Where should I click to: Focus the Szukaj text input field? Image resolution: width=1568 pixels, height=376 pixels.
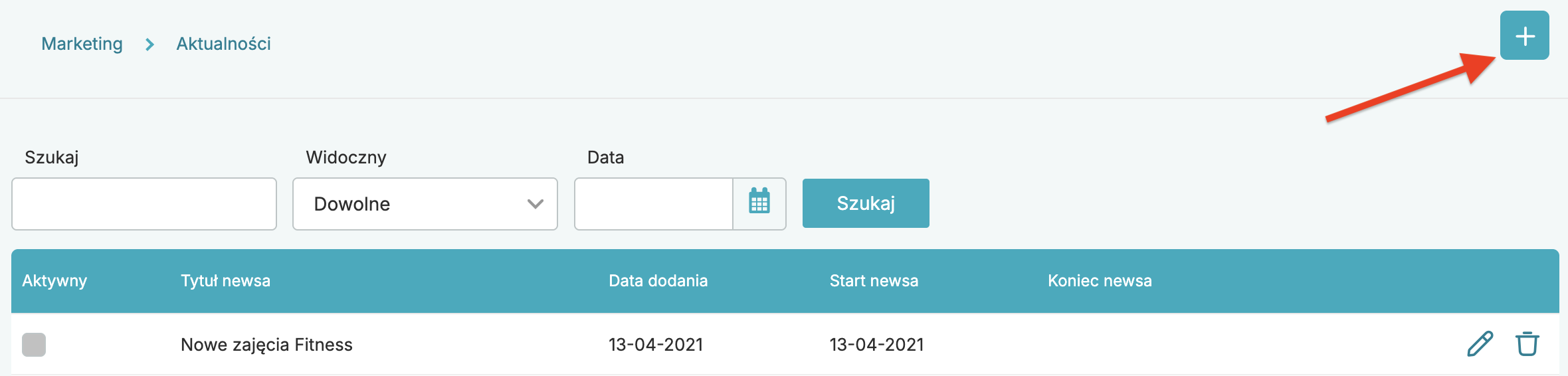click(144, 204)
